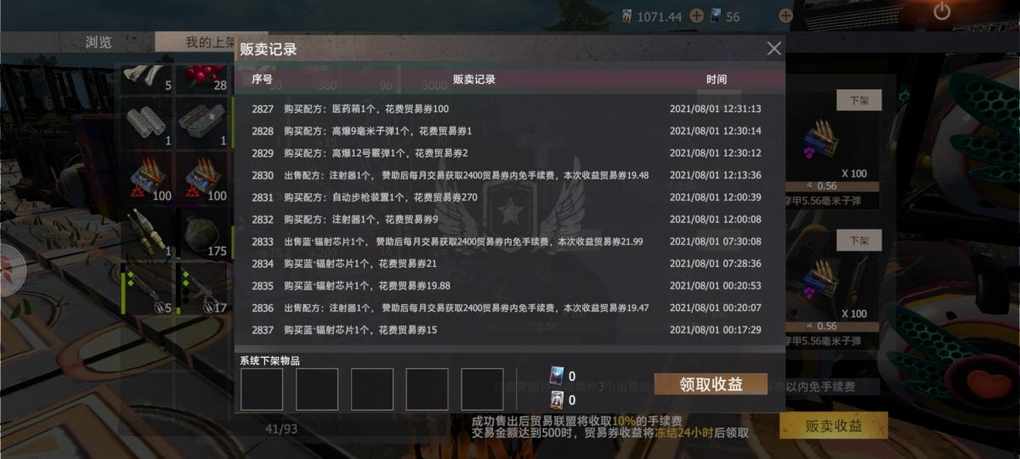Select record 2827 医药箱 purchase row
The width and height of the screenshot is (1020, 459).
[506, 109]
